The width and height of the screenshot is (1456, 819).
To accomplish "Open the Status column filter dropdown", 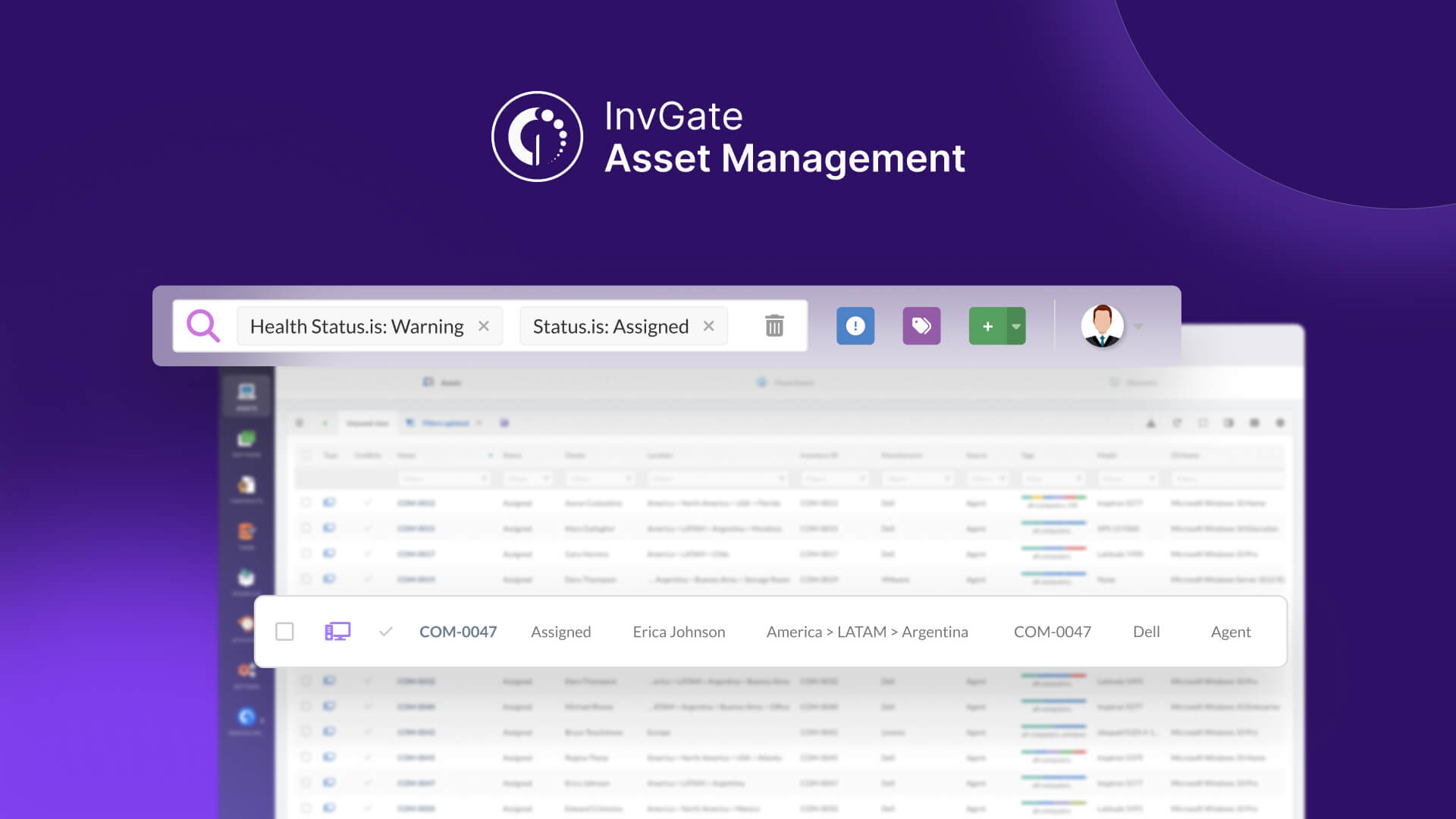I will pos(529,479).
